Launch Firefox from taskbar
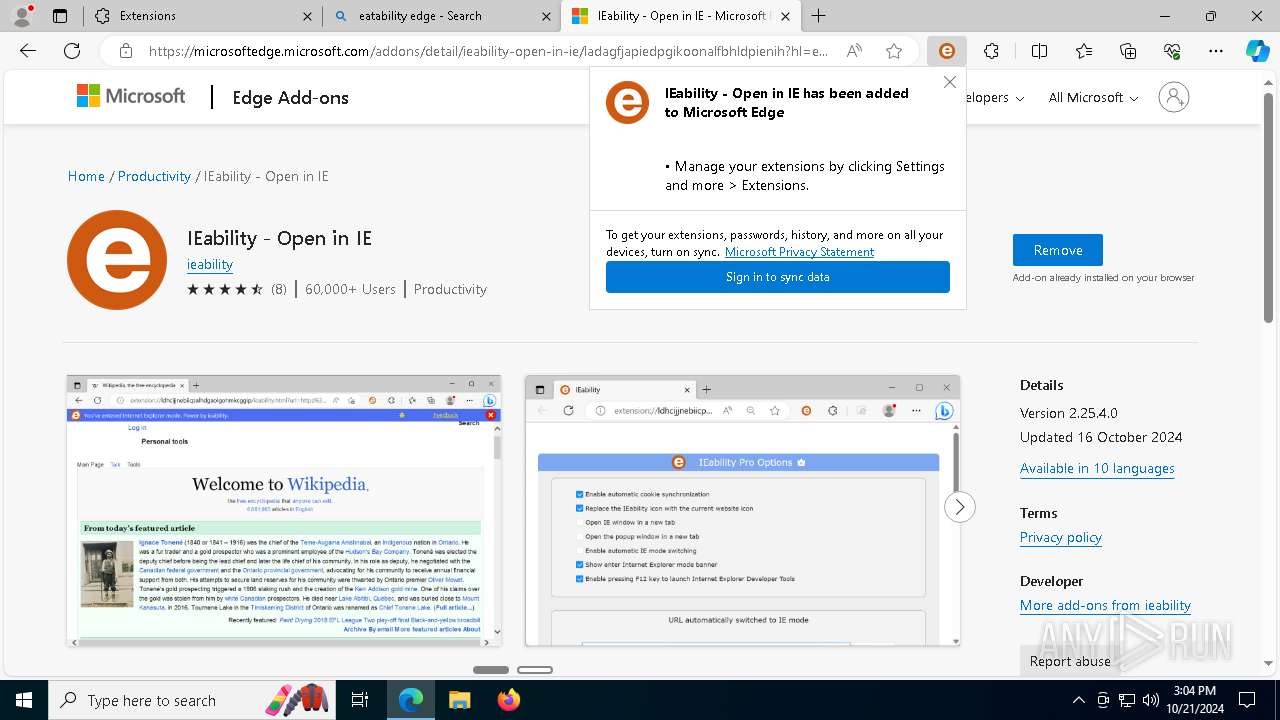The image size is (1280, 720). pyautogui.click(x=509, y=700)
